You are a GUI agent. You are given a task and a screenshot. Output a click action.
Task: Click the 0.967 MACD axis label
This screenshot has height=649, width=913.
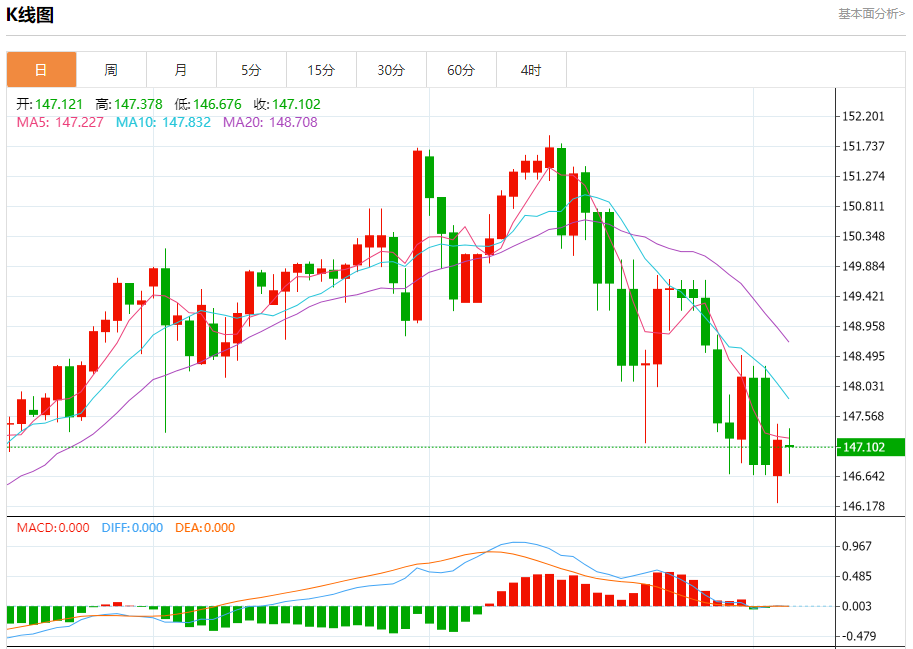857,546
